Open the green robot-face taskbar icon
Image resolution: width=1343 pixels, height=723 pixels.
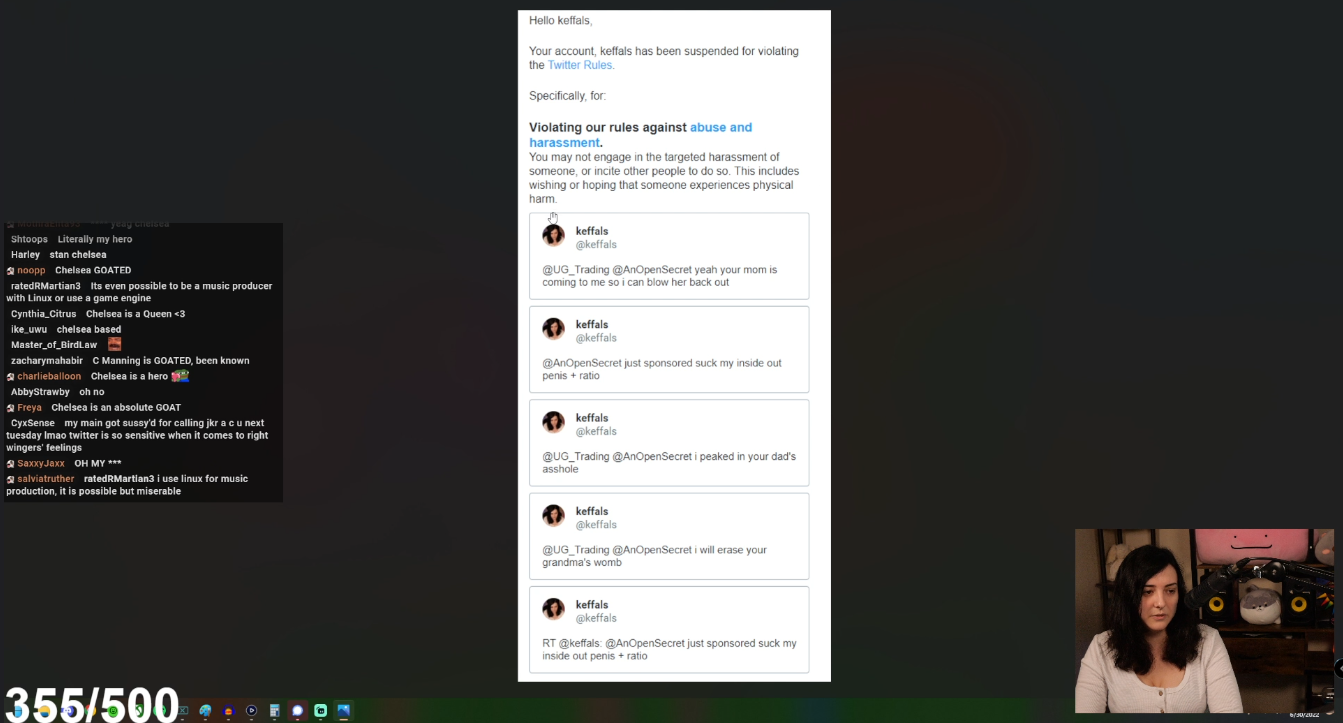click(x=320, y=711)
